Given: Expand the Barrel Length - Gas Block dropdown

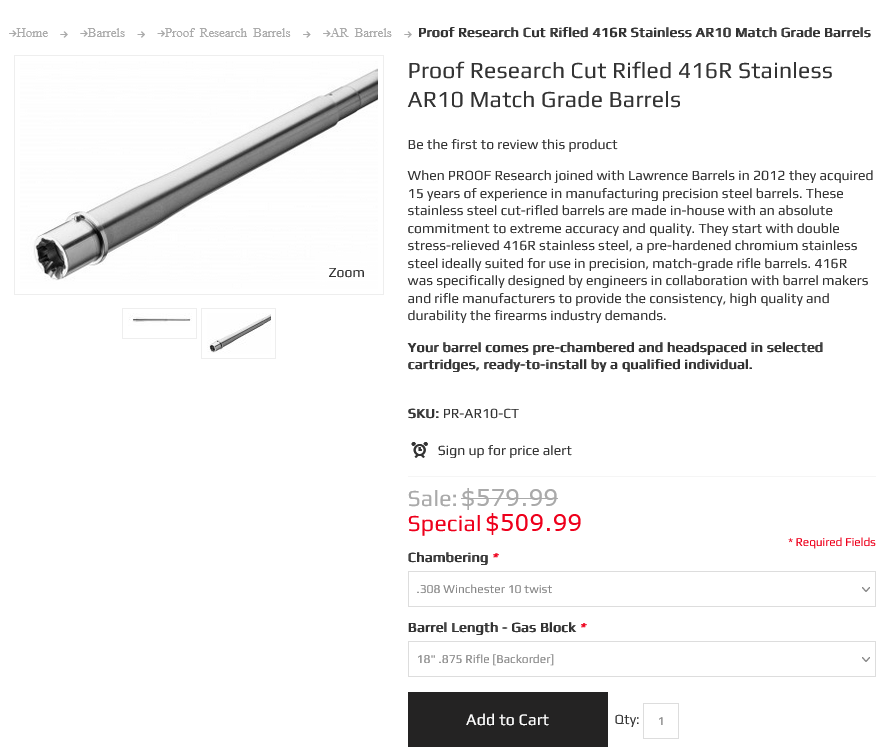Looking at the screenshot, I should (x=641, y=659).
